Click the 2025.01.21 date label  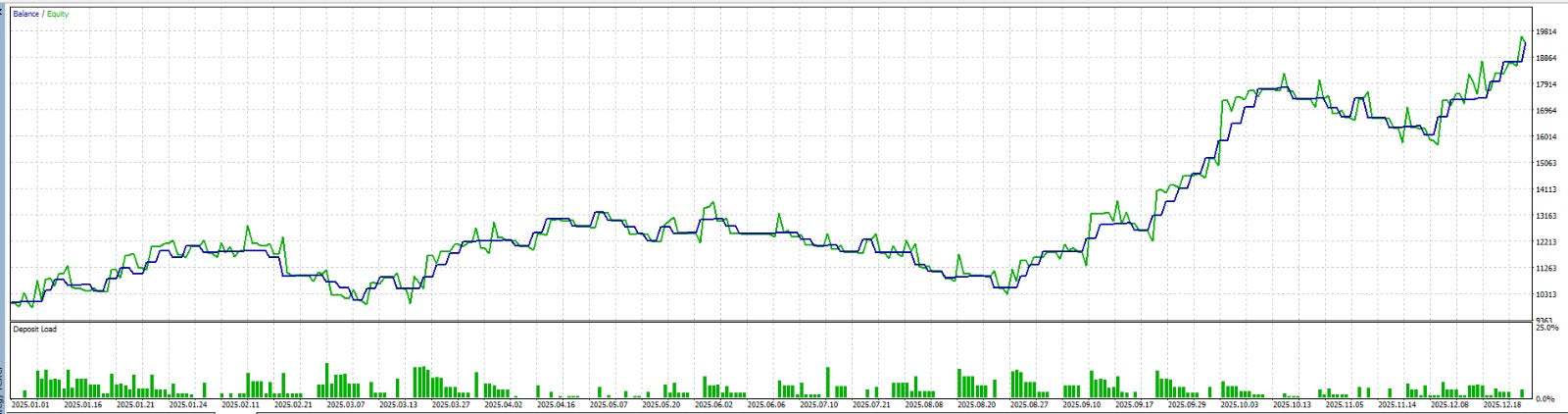pyautogui.click(x=136, y=404)
